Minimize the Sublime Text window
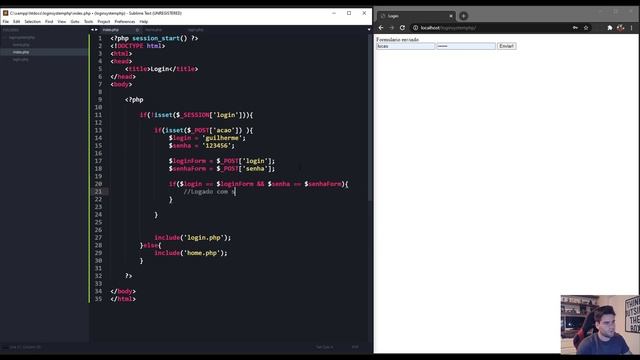Viewport: 640px width, 360px height. click(334, 13)
